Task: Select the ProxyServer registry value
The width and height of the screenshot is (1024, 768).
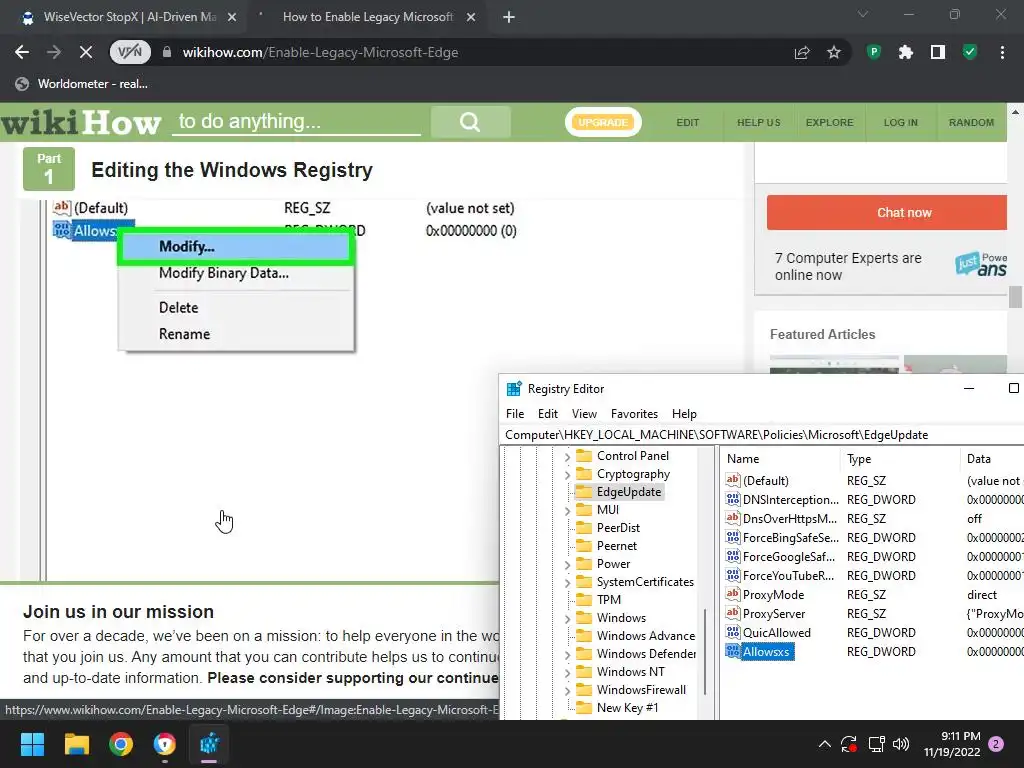Action: click(774, 614)
